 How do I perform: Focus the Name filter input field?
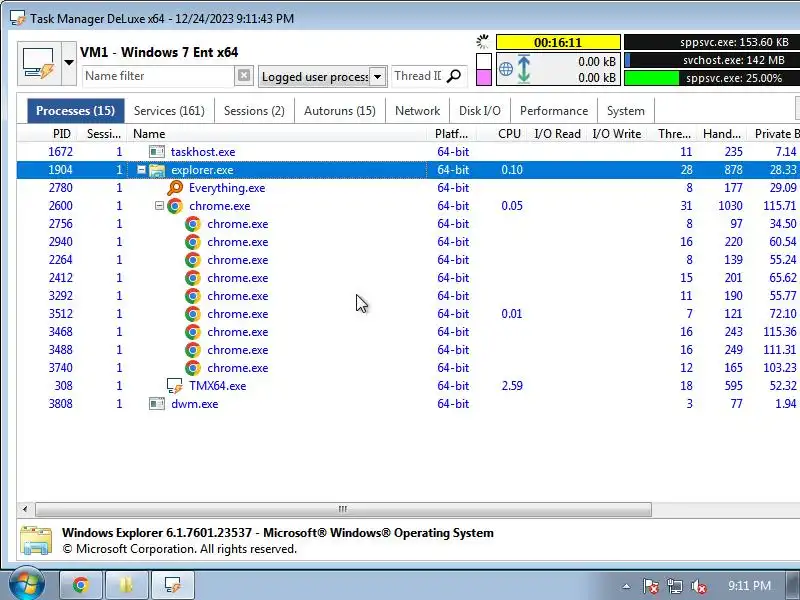point(158,76)
